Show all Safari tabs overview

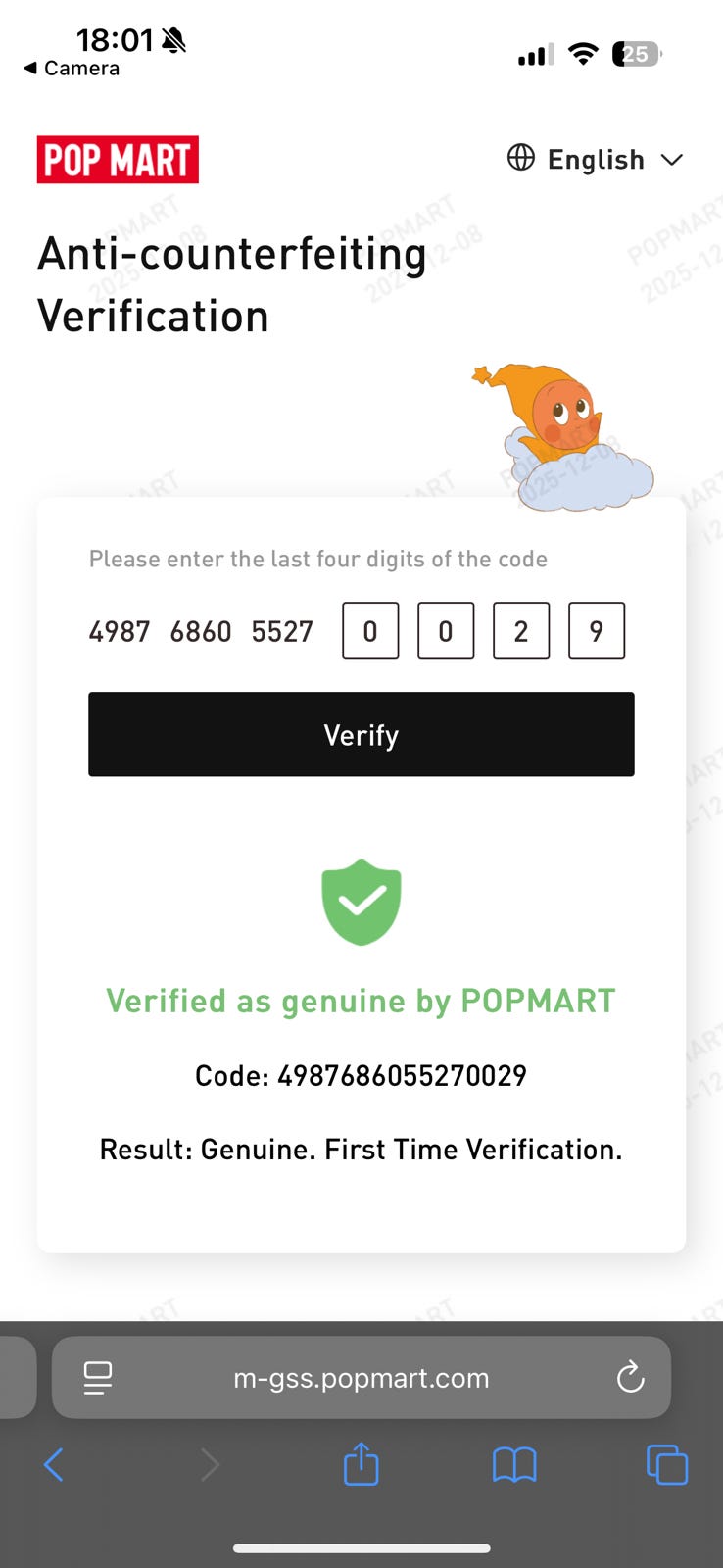(x=667, y=1465)
